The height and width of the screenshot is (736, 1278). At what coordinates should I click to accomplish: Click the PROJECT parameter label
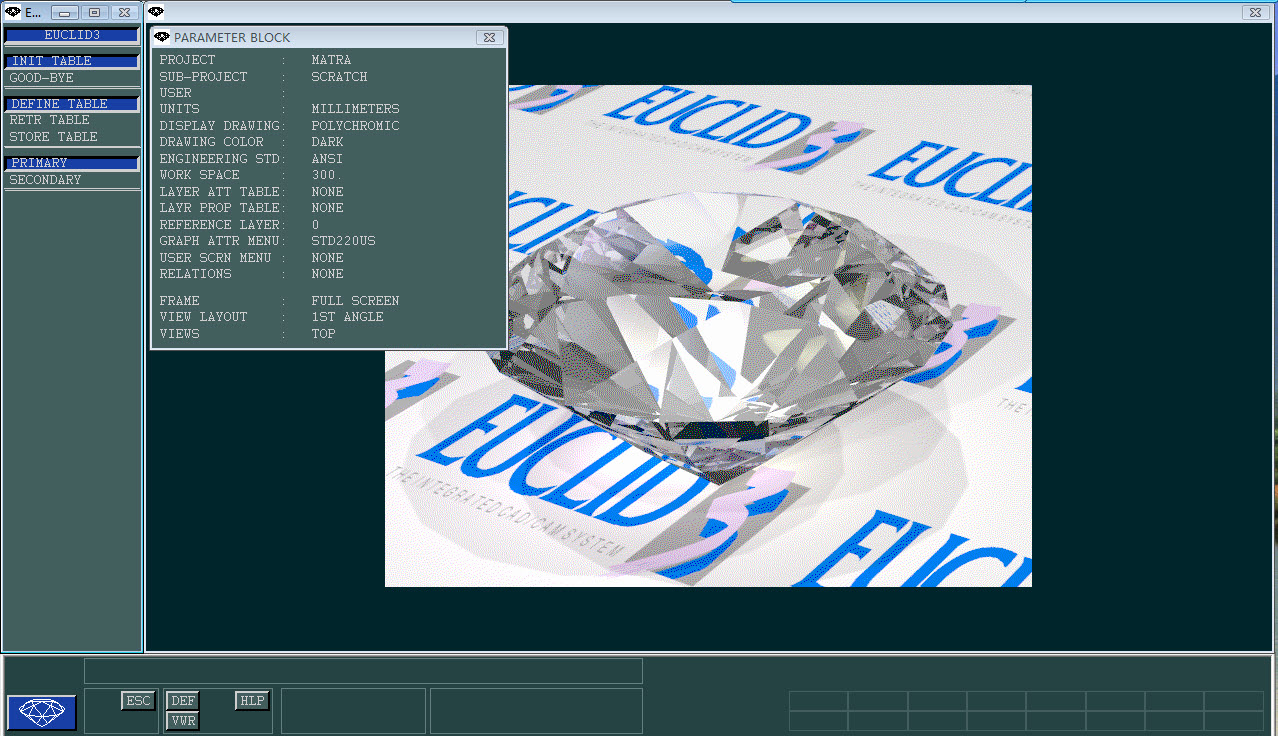click(x=188, y=60)
